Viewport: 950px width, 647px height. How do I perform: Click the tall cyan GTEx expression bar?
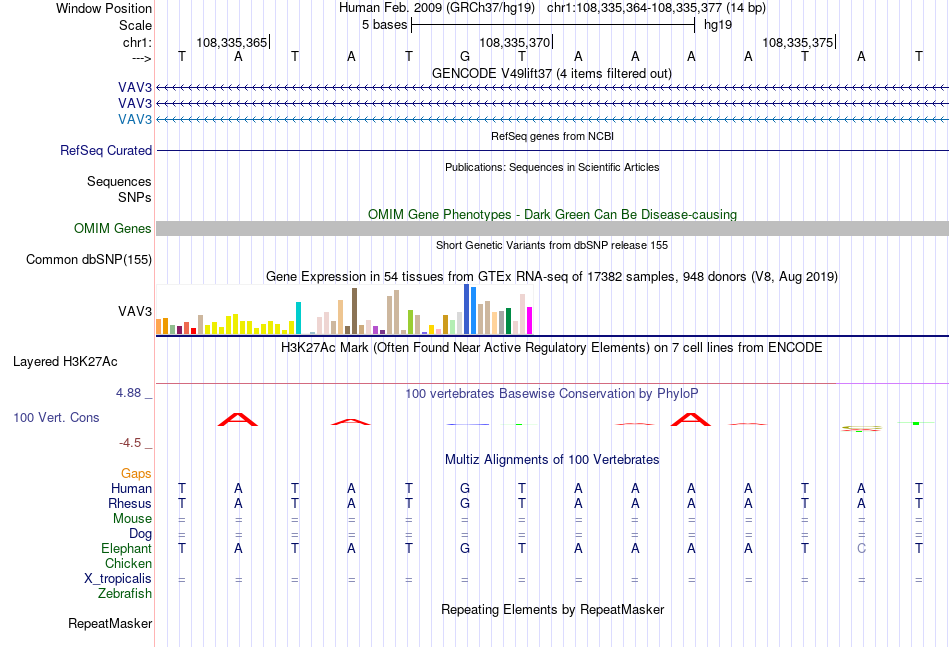click(298, 318)
